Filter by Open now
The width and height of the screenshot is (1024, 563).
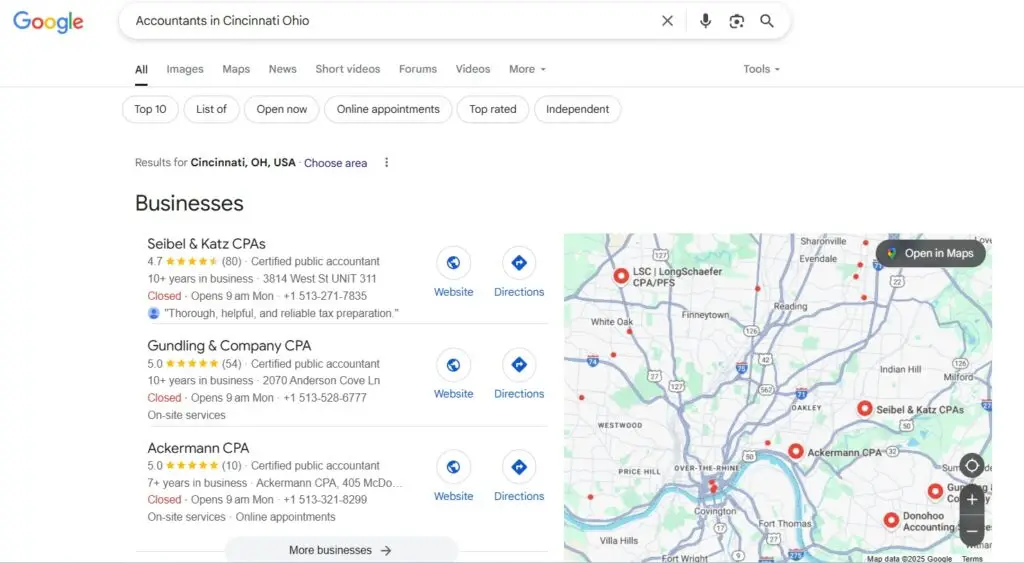[x=281, y=109]
